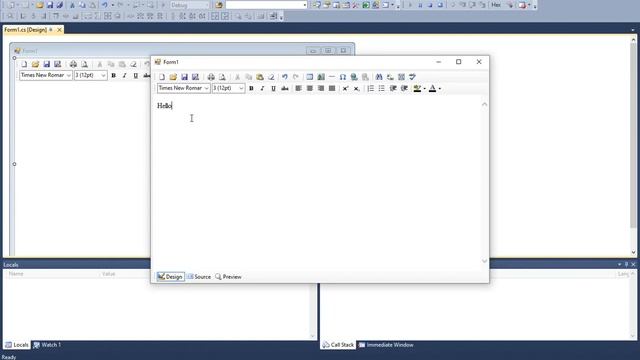
Task: Click the Visual Studio designer vertical scrollbar
Action: (633, 135)
